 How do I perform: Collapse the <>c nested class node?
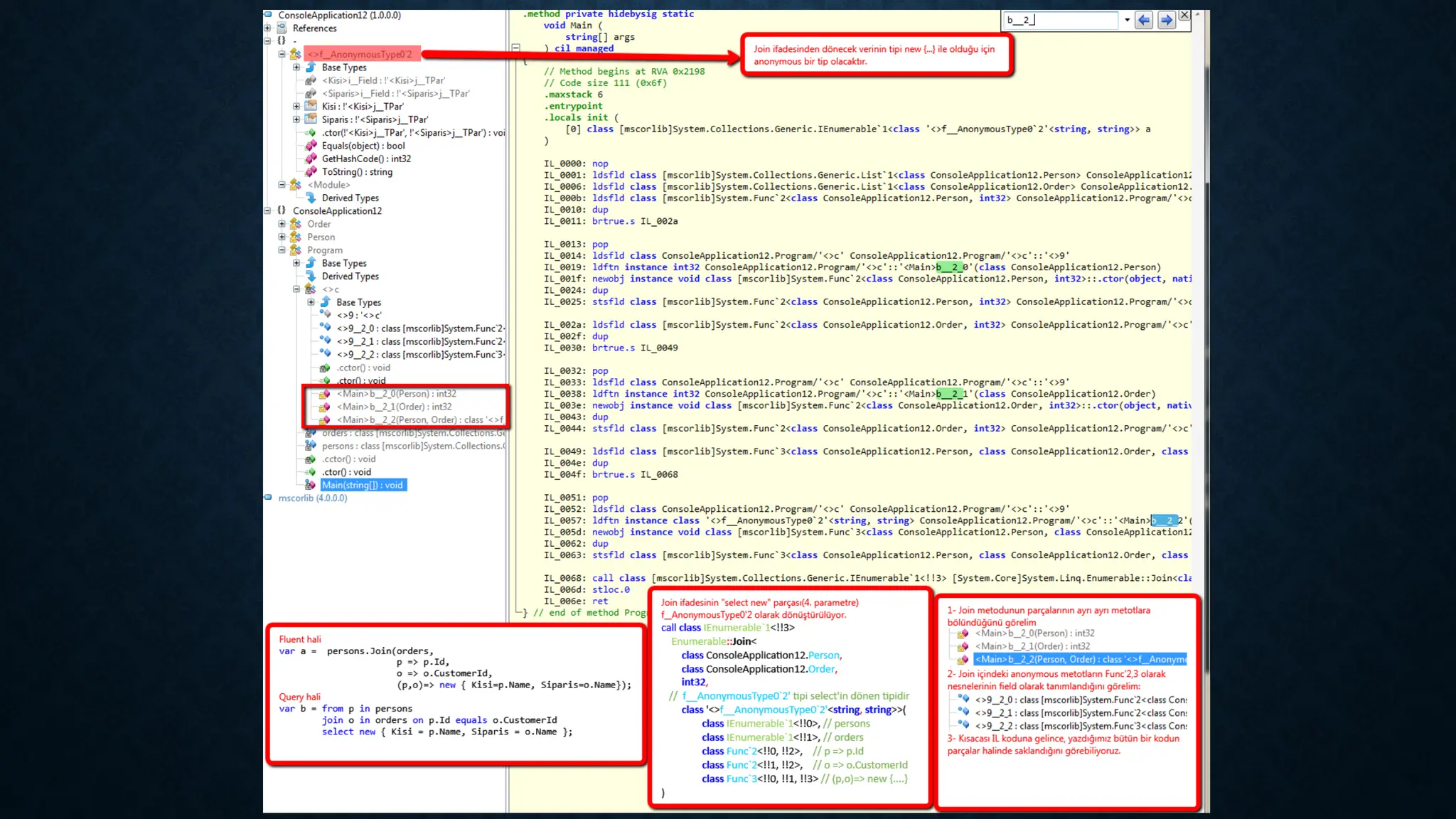click(x=296, y=289)
